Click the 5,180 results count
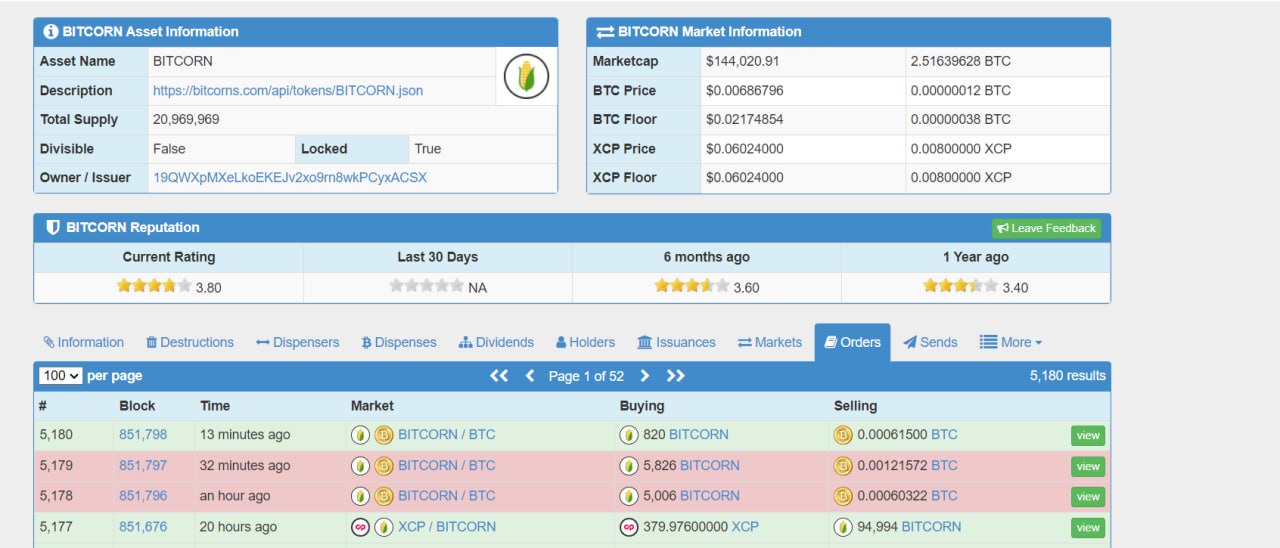 [x=1068, y=376]
